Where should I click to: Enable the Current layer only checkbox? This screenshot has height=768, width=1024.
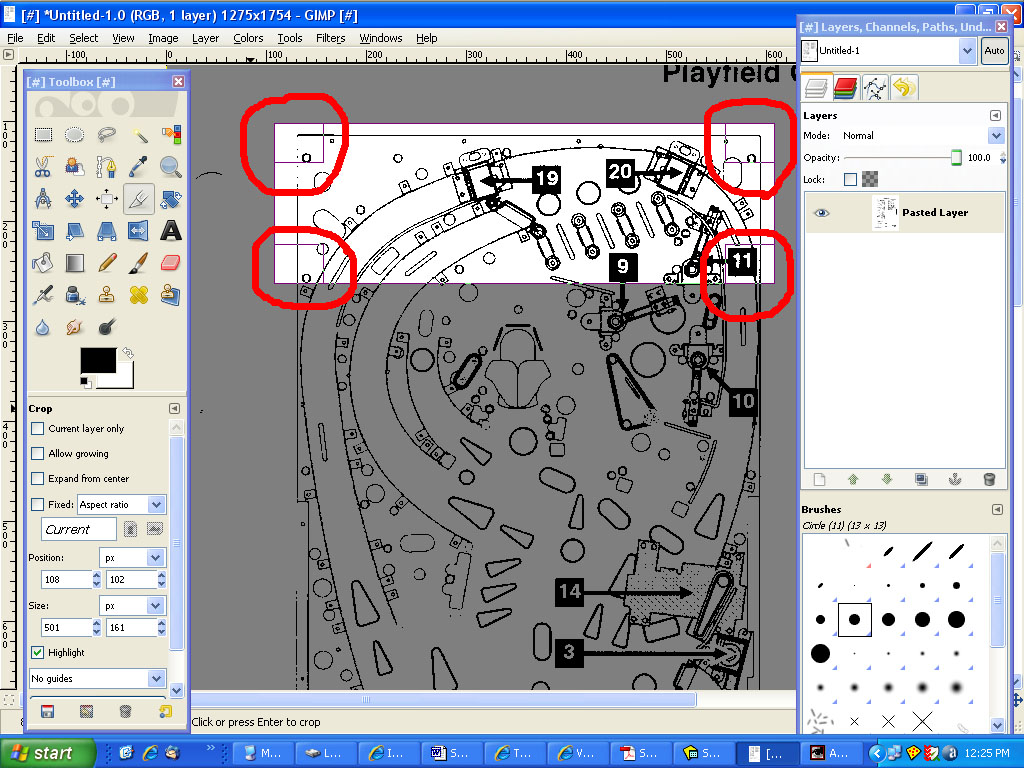click(x=38, y=428)
